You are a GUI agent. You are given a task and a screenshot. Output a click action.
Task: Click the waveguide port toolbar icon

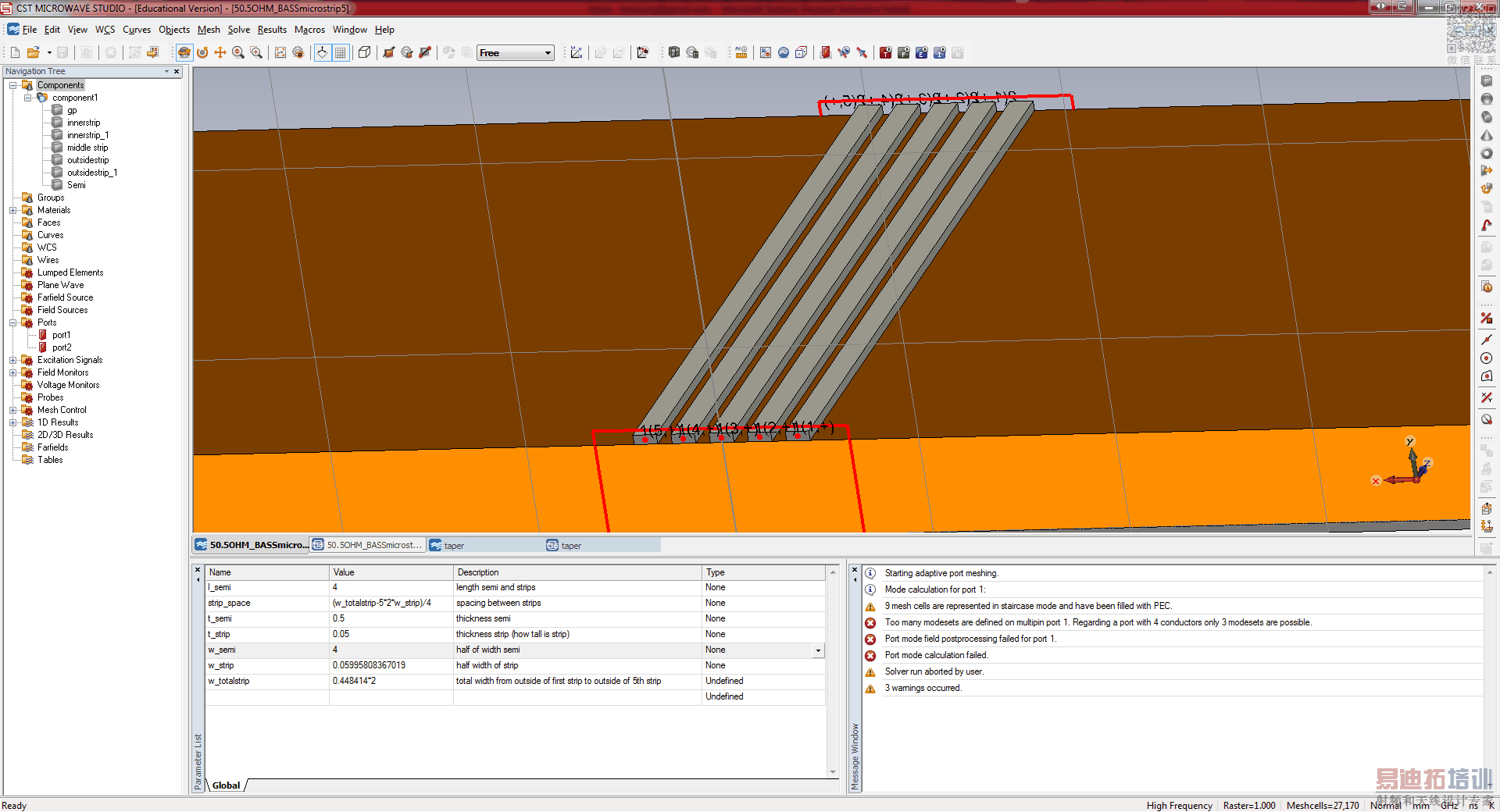(826, 52)
